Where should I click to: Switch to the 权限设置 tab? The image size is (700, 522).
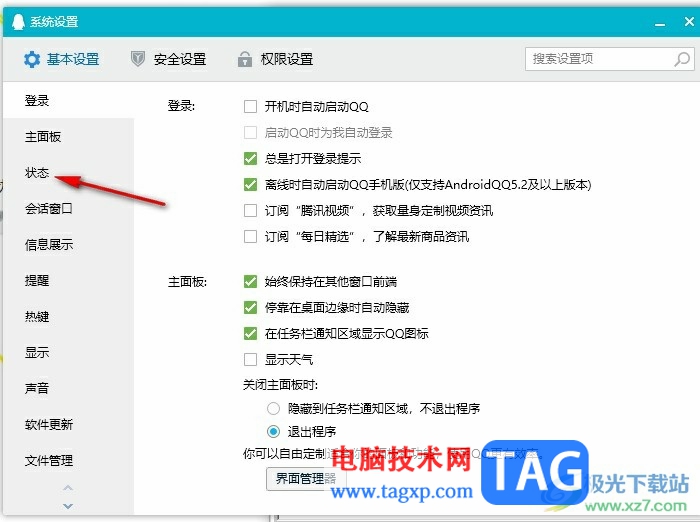tap(275, 59)
